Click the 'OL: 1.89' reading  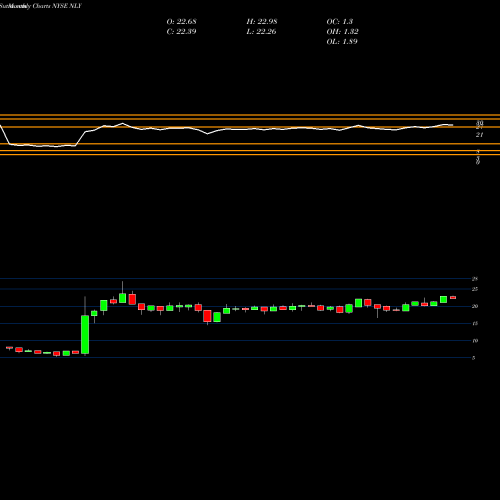(342, 42)
